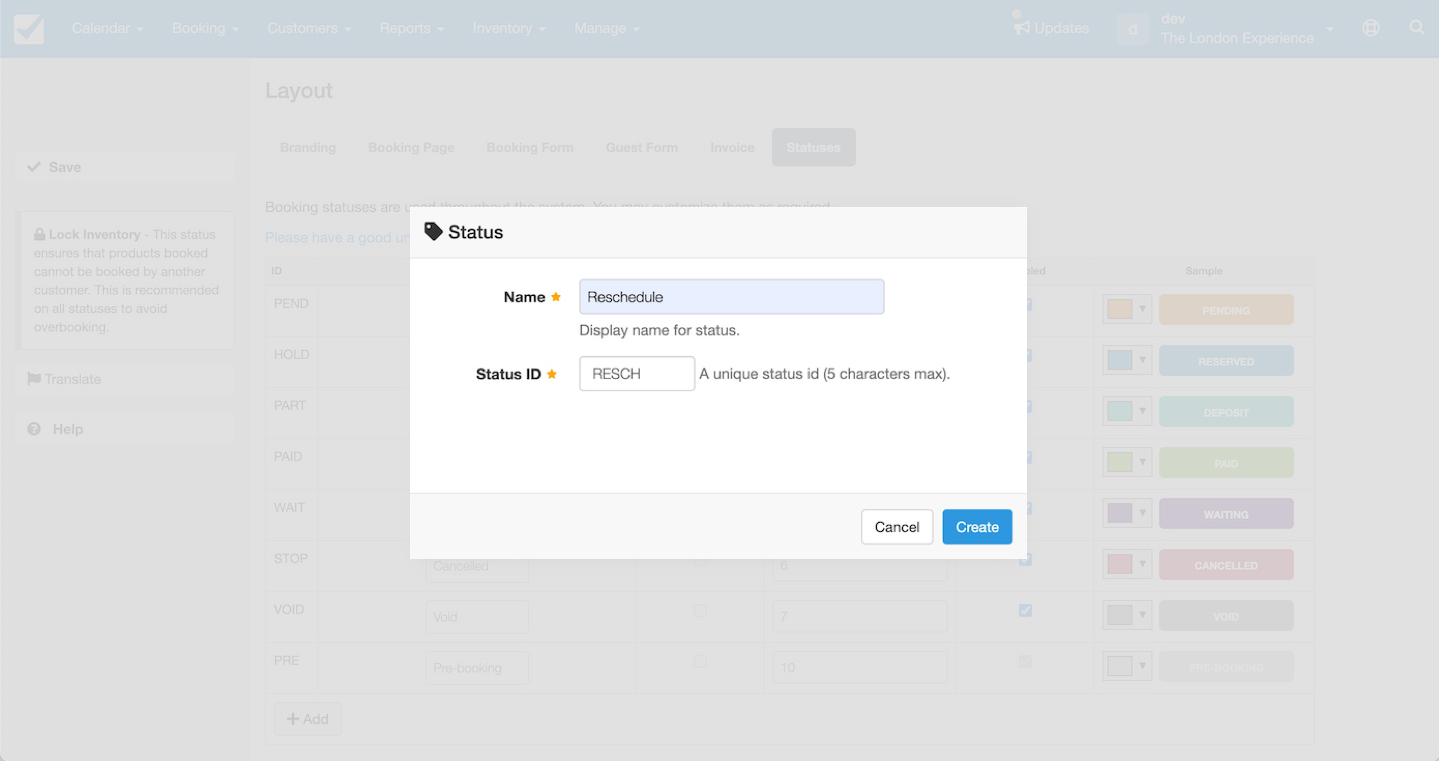
Task: Click the VOID row order field showing 7
Action: coord(860,617)
